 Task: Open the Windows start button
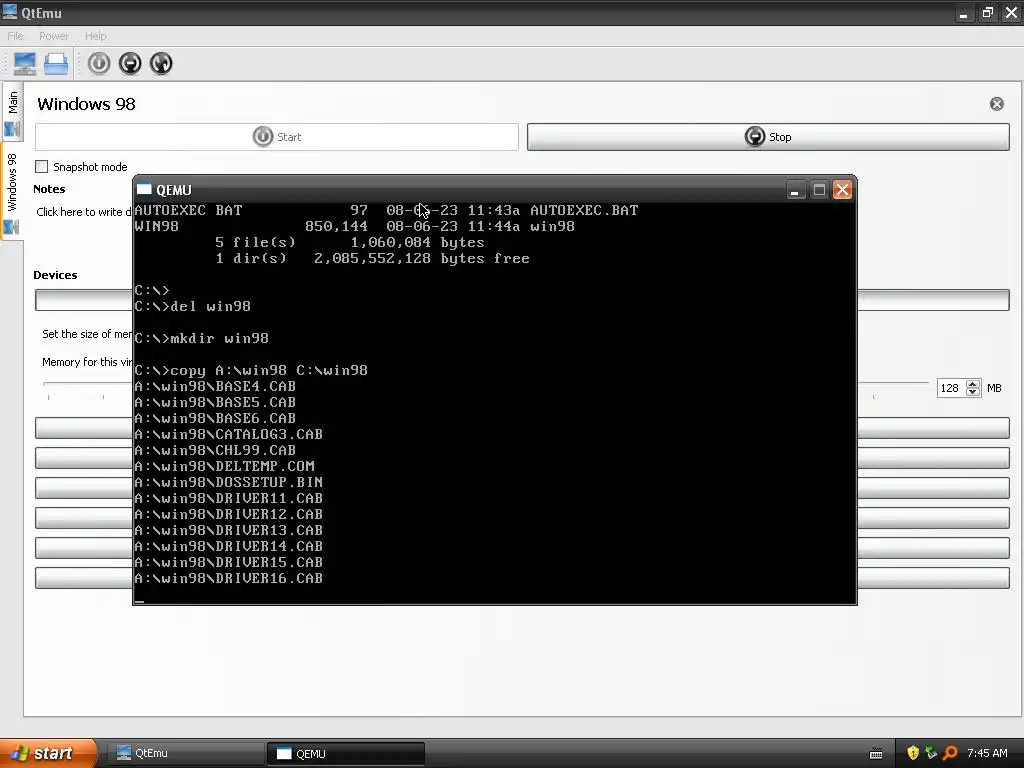click(48, 753)
